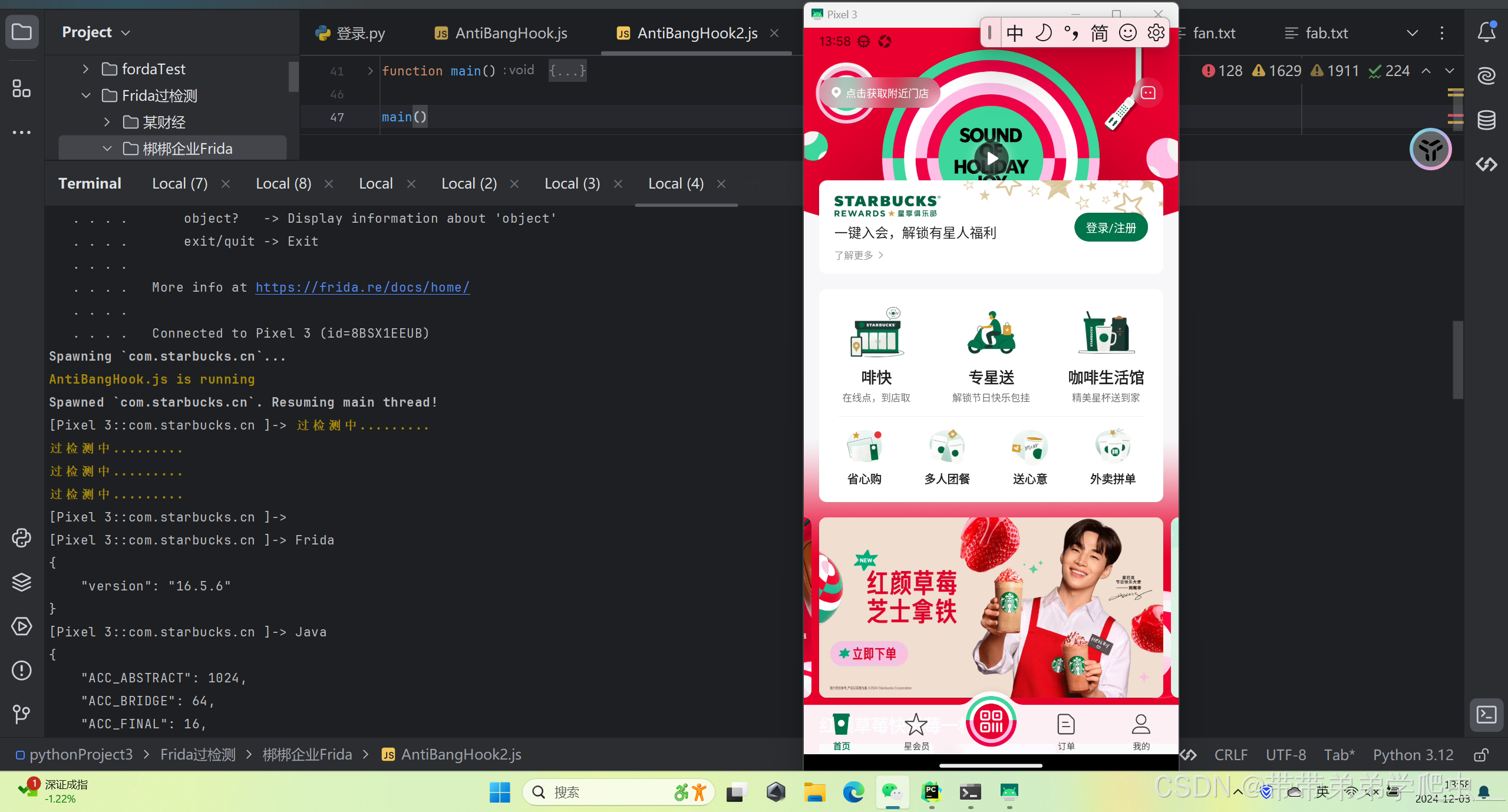This screenshot has height=812, width=1508.
Task: Open the Python Packages layers icon
Action: pyautogui.click(x=22, y=582)
